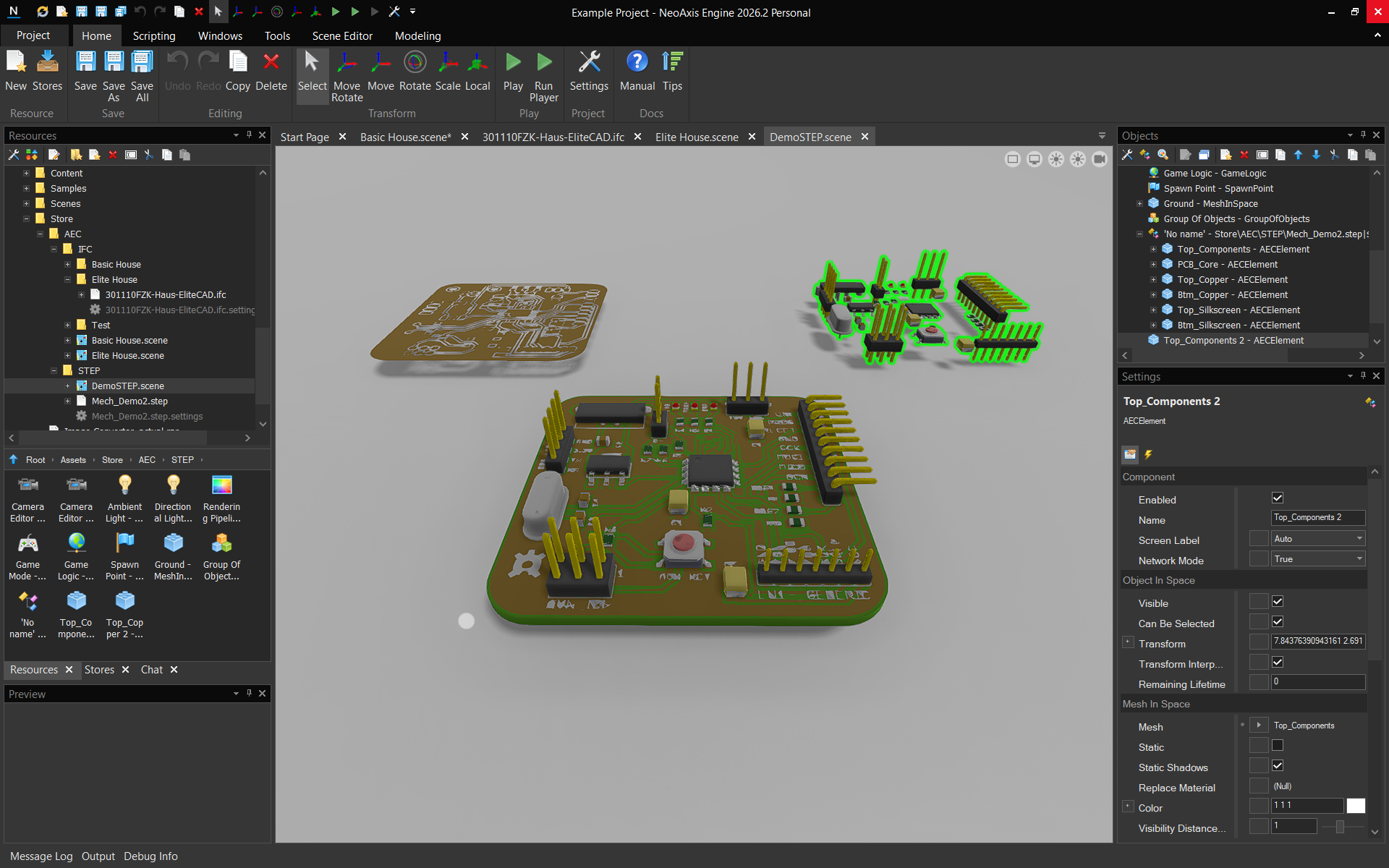
Task: Click the Rotate transform tool icon
Action: point(415,71)
